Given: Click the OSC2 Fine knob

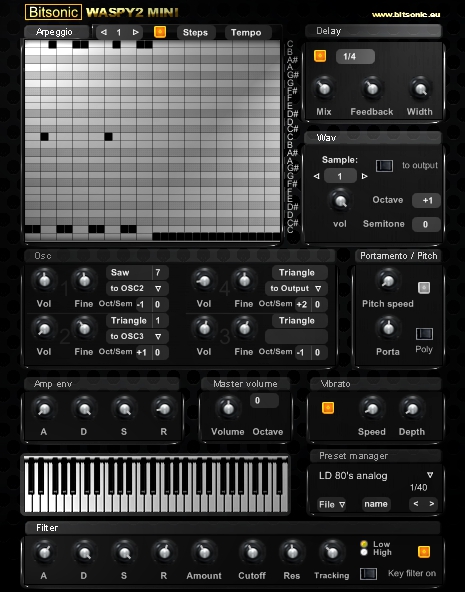Looking at the screenshot, I should [x=84, y=328].
